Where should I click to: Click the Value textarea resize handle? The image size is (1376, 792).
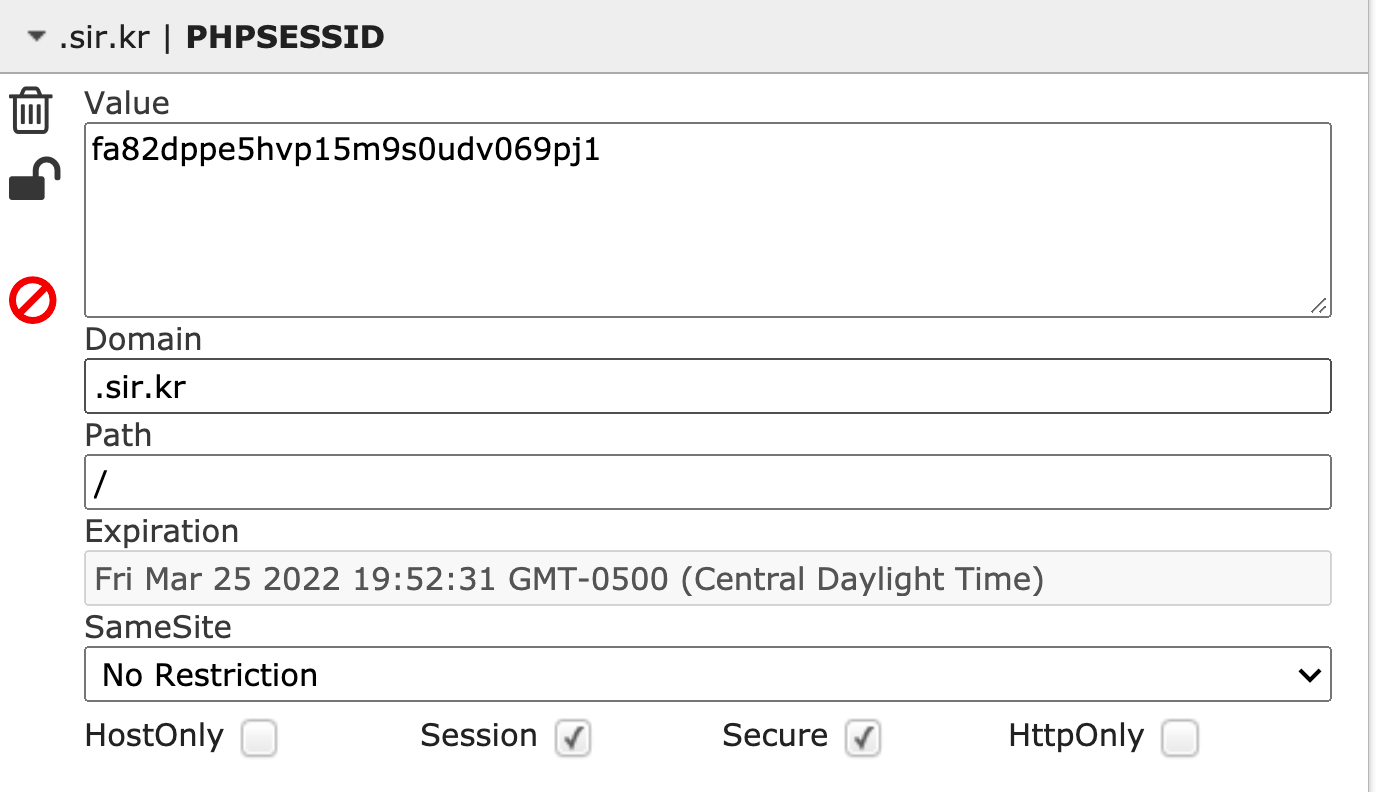[1320, 307]
